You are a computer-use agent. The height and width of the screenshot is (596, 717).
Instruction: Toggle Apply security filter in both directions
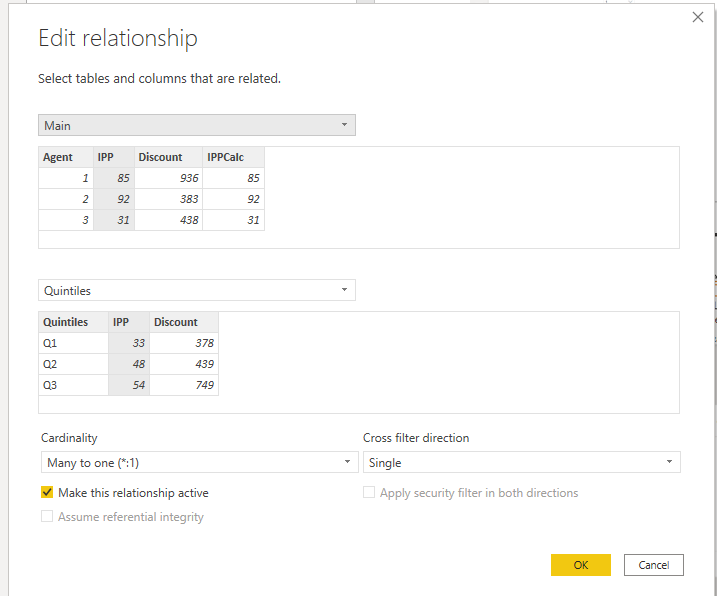(369, 492)
